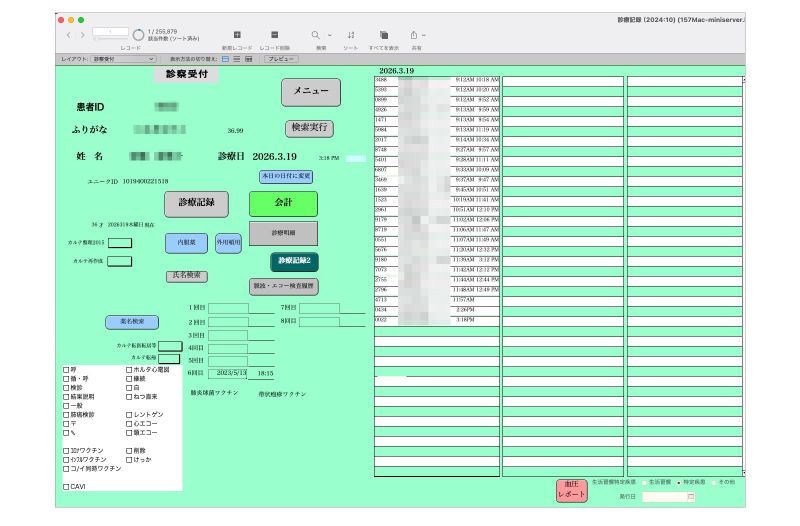Expand the 共有 (share) dropdown arrow
This screenshot has width=800, height=526.
point(424,35)
